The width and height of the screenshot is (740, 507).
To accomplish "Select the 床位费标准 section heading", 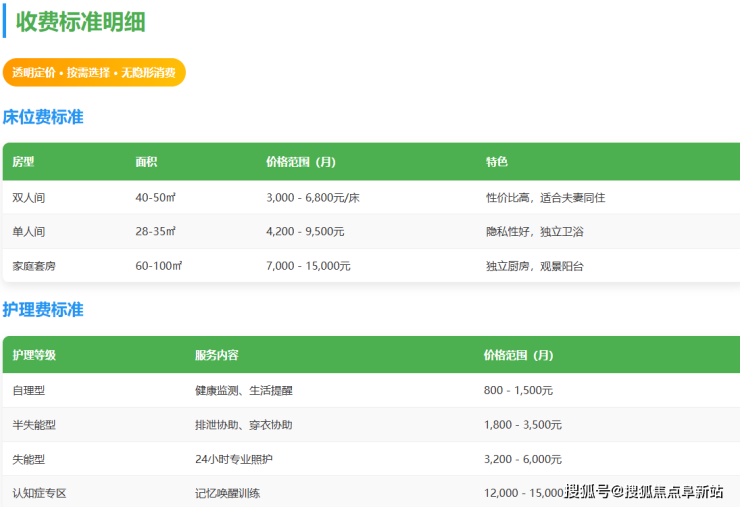I will (43, 117).
